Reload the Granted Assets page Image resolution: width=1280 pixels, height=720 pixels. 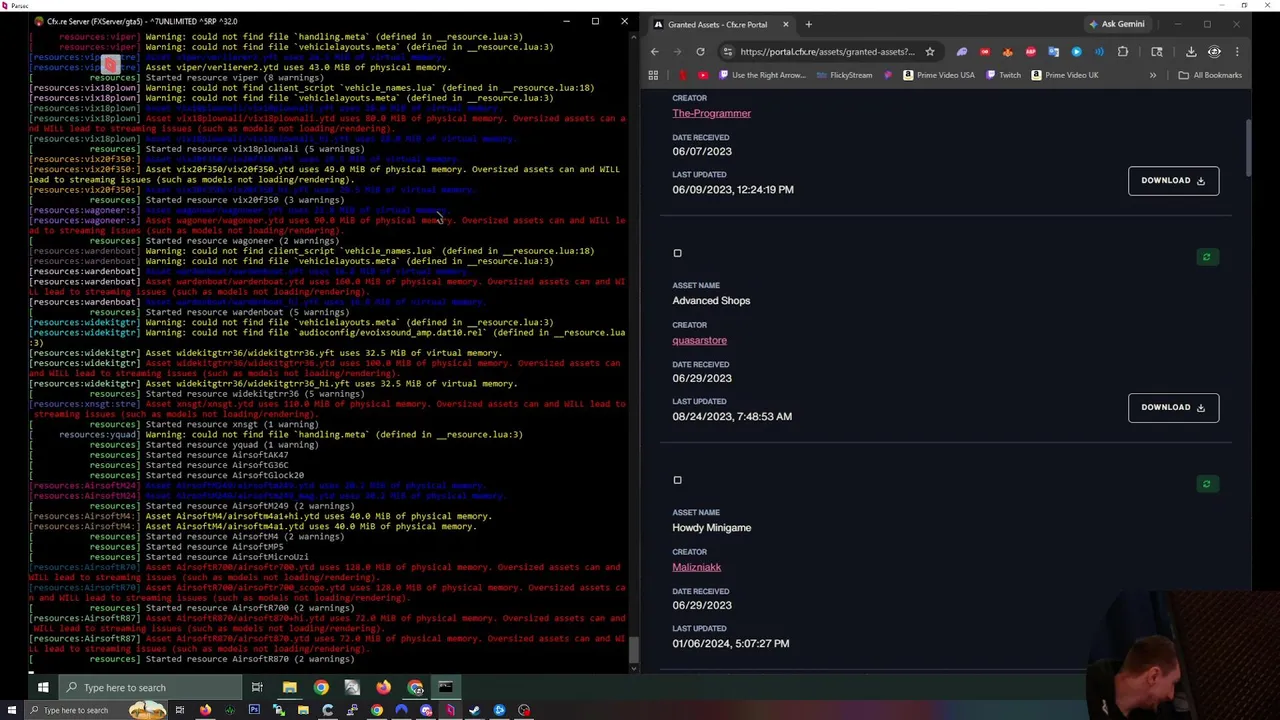[700, 52]
